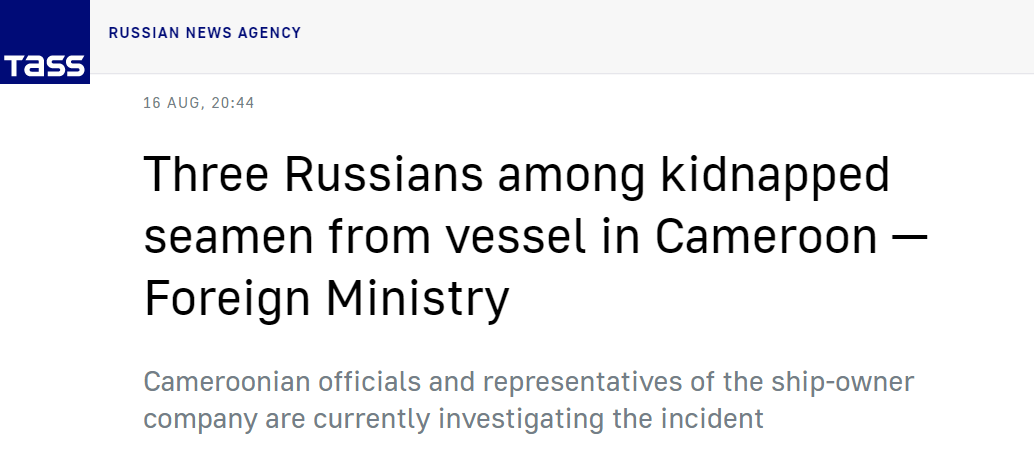
Task: Click the word 'AGENCY' in the header
Action: pos(269,33)
